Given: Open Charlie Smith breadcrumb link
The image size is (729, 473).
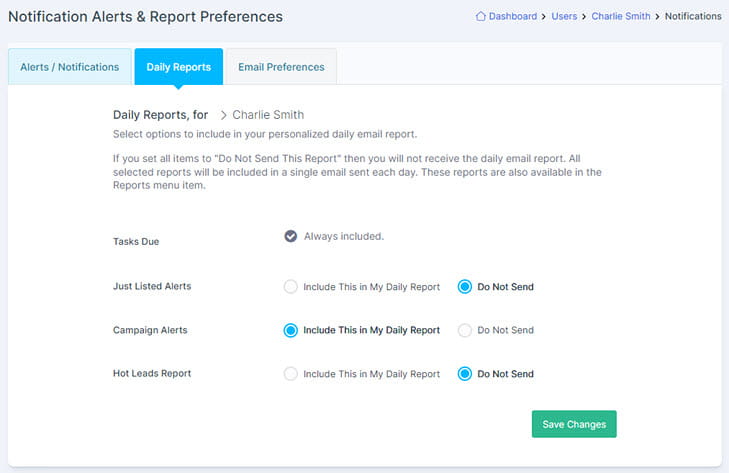Looking at the screenshot, I should [621, 16].
